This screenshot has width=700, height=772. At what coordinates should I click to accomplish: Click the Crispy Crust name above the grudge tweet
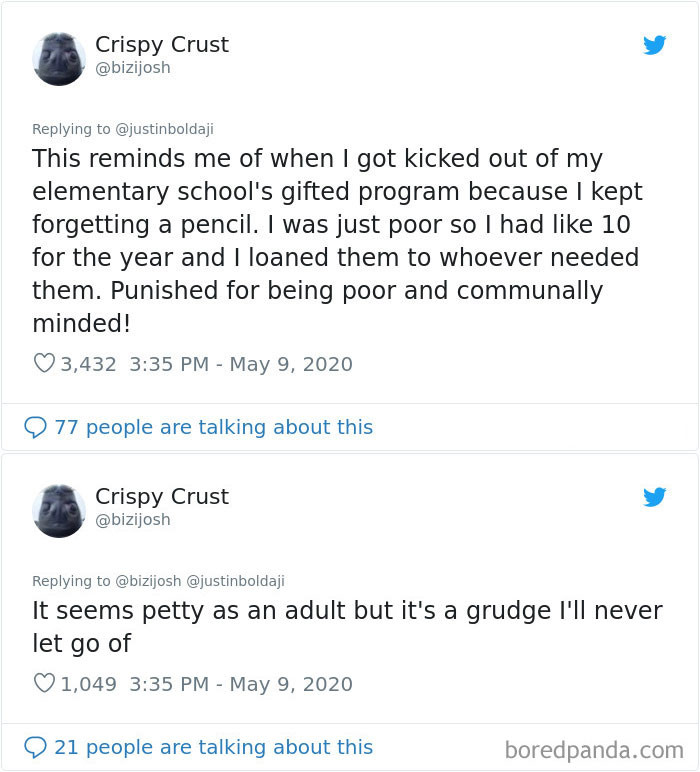(161, 496)
